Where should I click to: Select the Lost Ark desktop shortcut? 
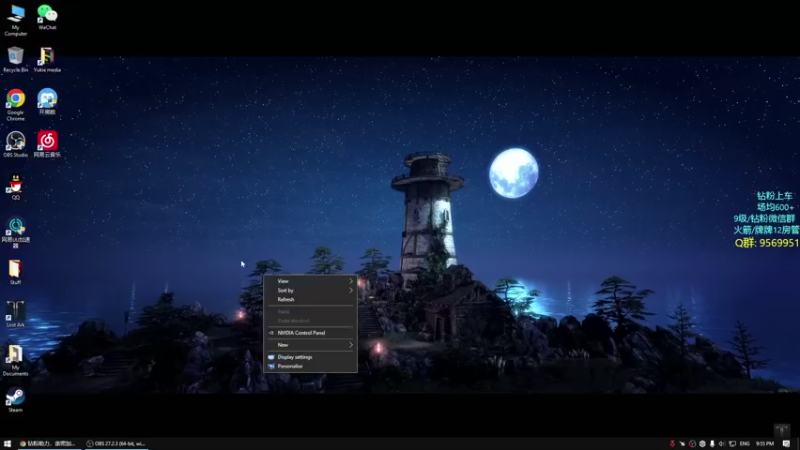(15, 314)
